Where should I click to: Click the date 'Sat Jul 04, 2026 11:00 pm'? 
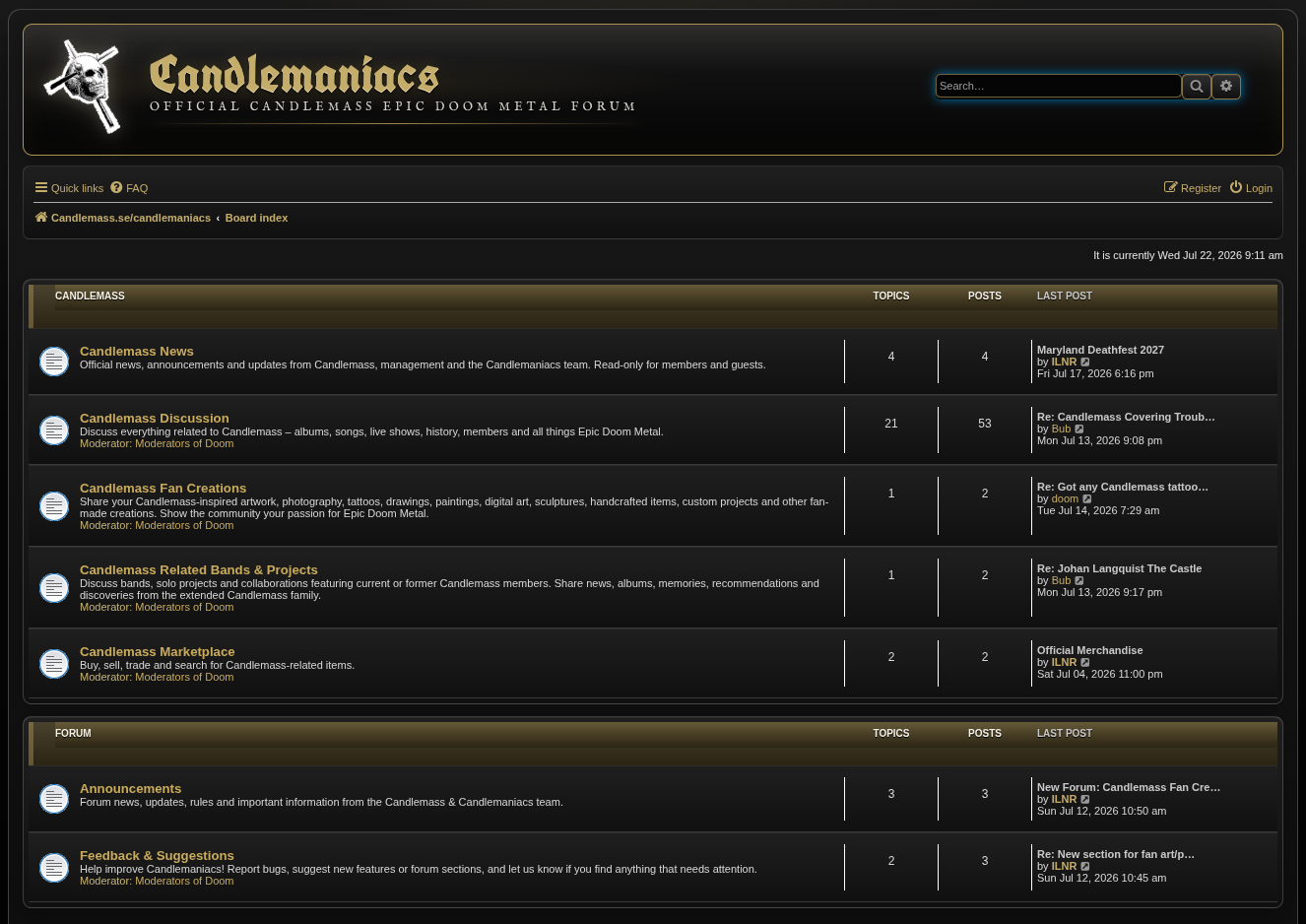pyautogui.click(x=1099, y=675)
